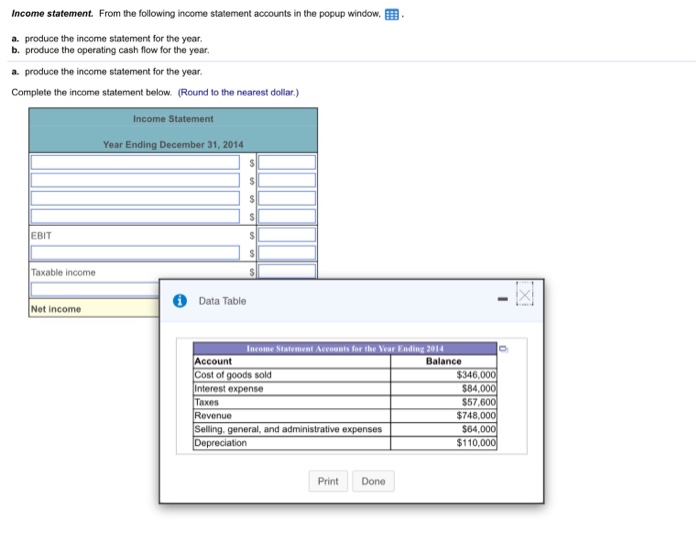Click the $110,000 balance cell

(x=444, y=443)
